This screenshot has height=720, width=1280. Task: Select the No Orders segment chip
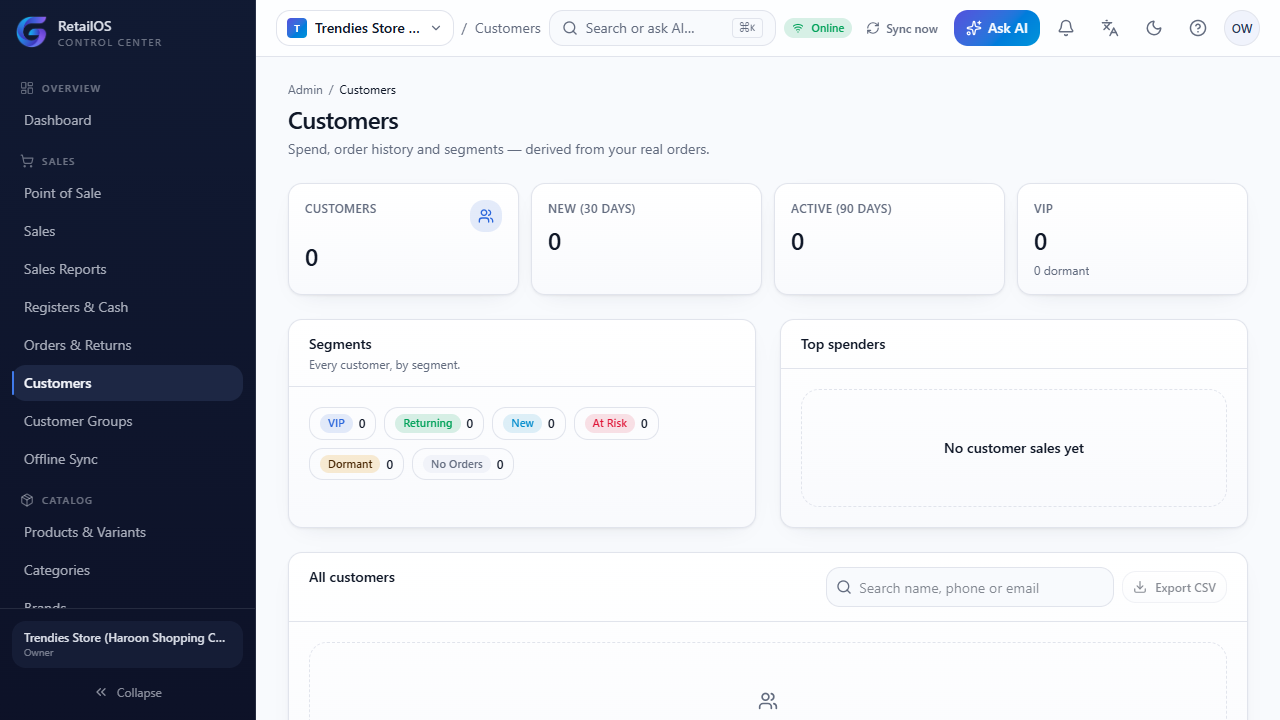click(463, 464)
